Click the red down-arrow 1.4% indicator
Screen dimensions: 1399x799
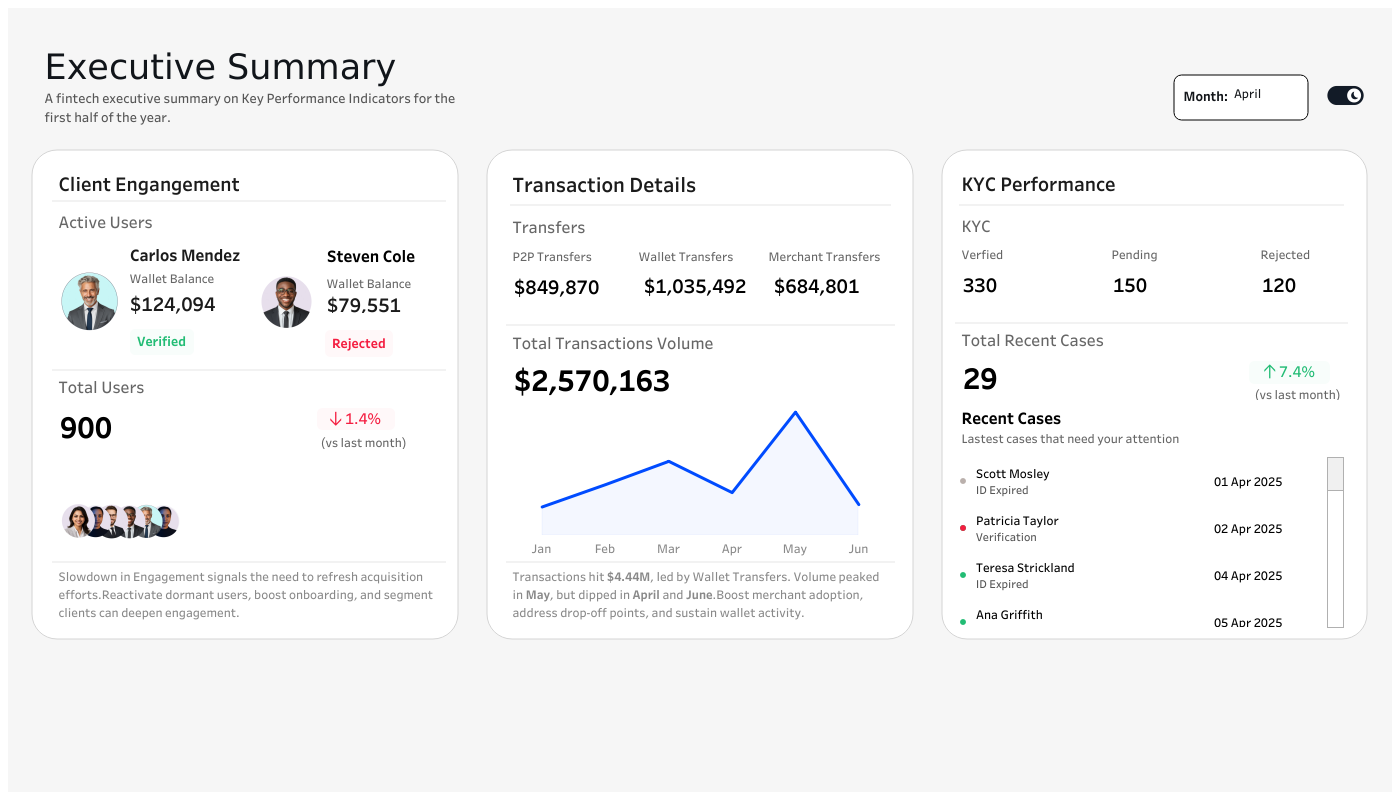pyautogui.click(x=355, y=419)
